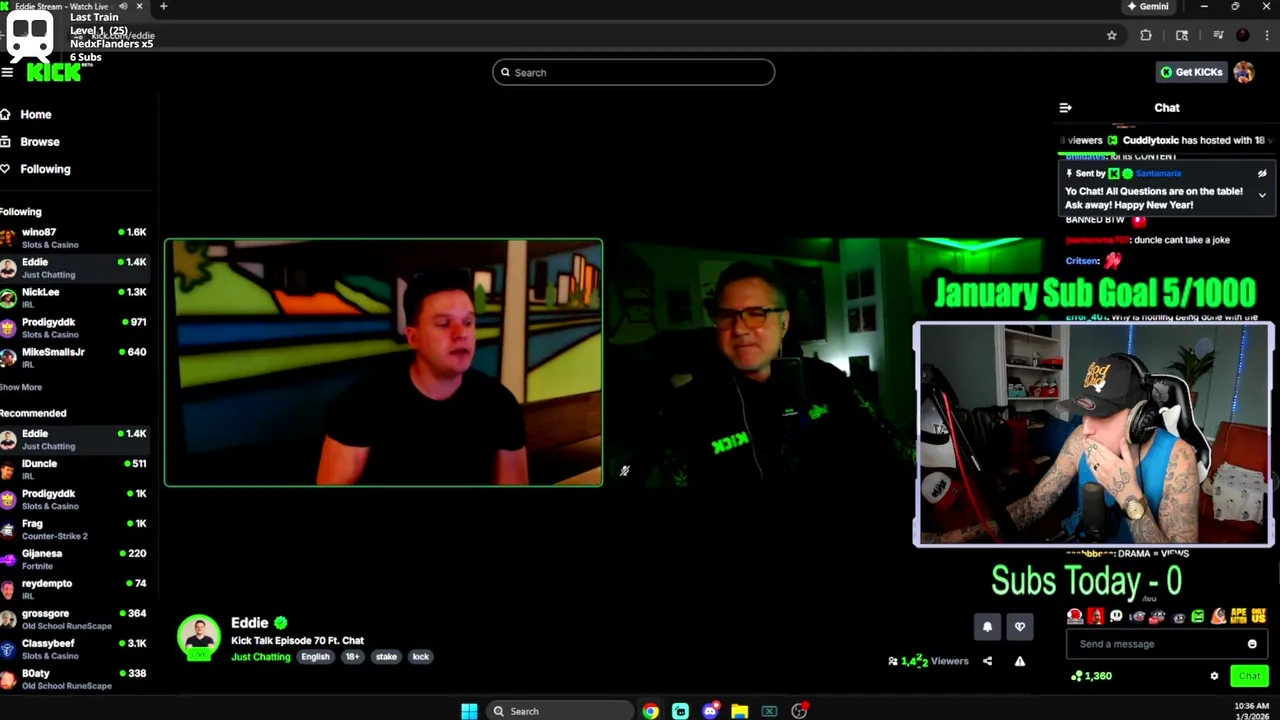Open Chrome from the taskbar
The image size is (1280, 720).
[x=651, y=711]
